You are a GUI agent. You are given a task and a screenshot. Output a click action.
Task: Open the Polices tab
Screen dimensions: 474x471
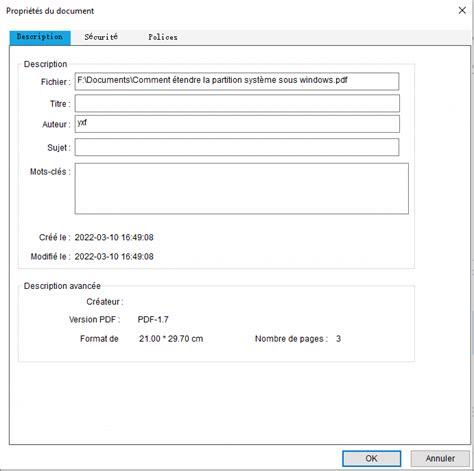tap(163, 37)
